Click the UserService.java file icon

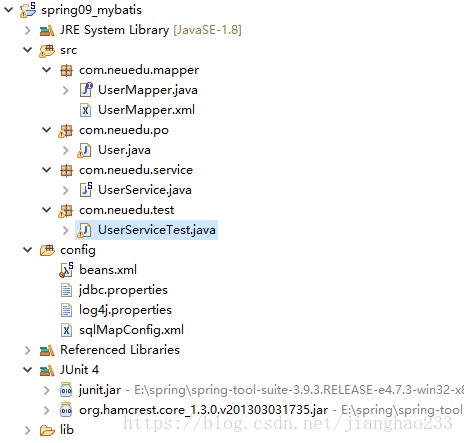(x=86, y=190)
